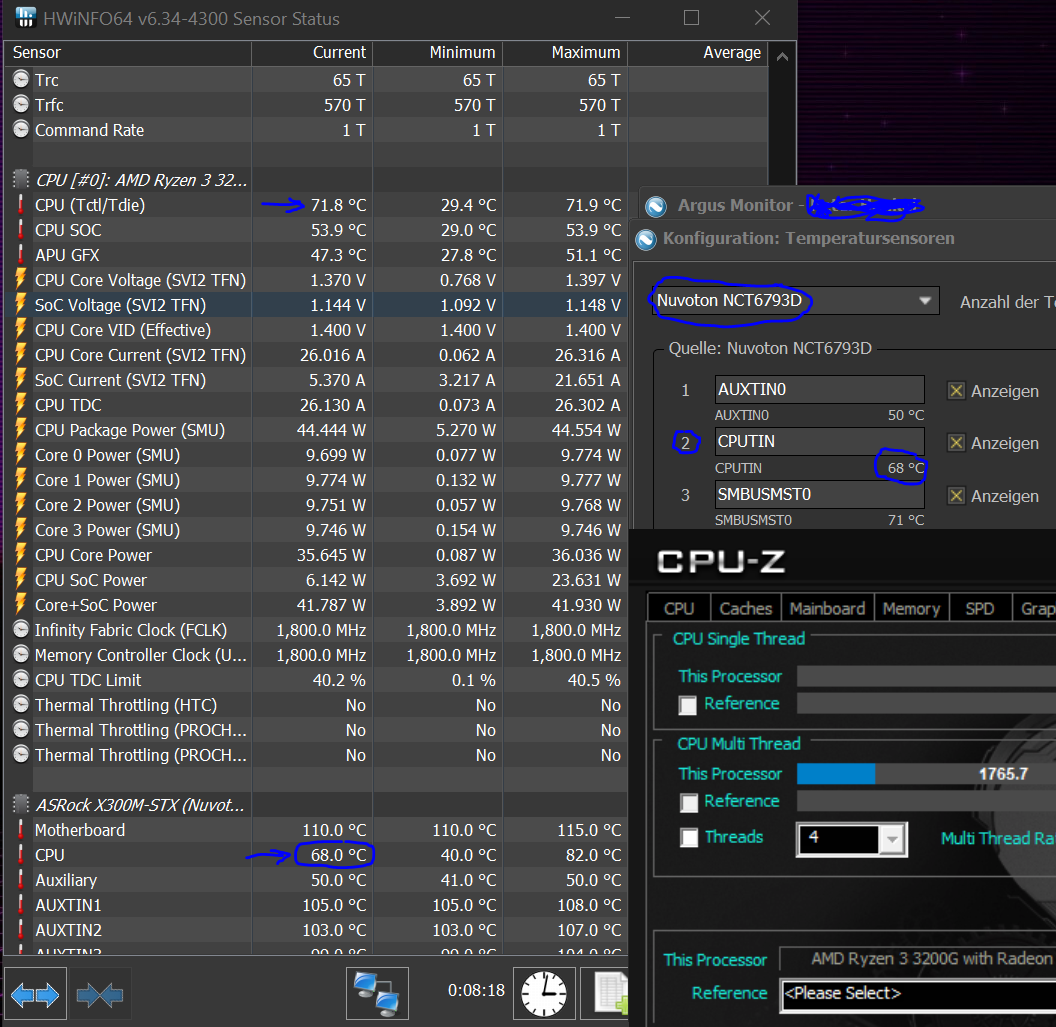Click the CPU (Tctl/Tdie) current value 71.8 °C

pos(338,205)
